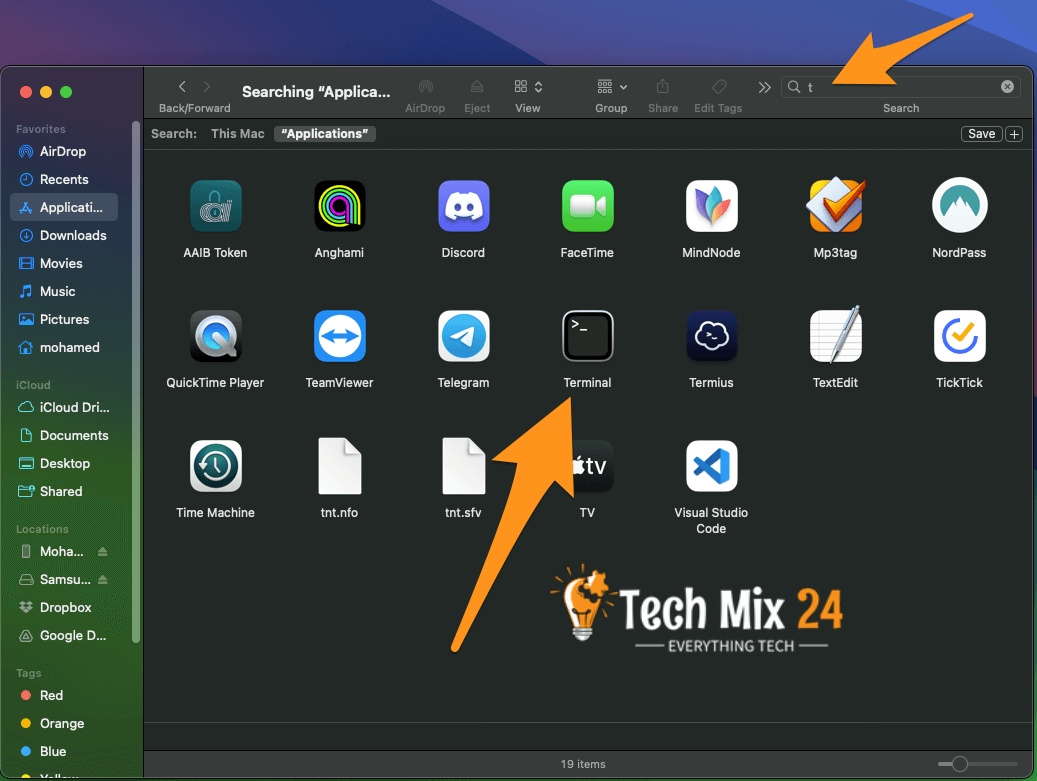Image resolution: width=1037 pixels, height=781 pixels.
Task: Click the Visual Studio Code icon
Action: (x=712, y=466)
